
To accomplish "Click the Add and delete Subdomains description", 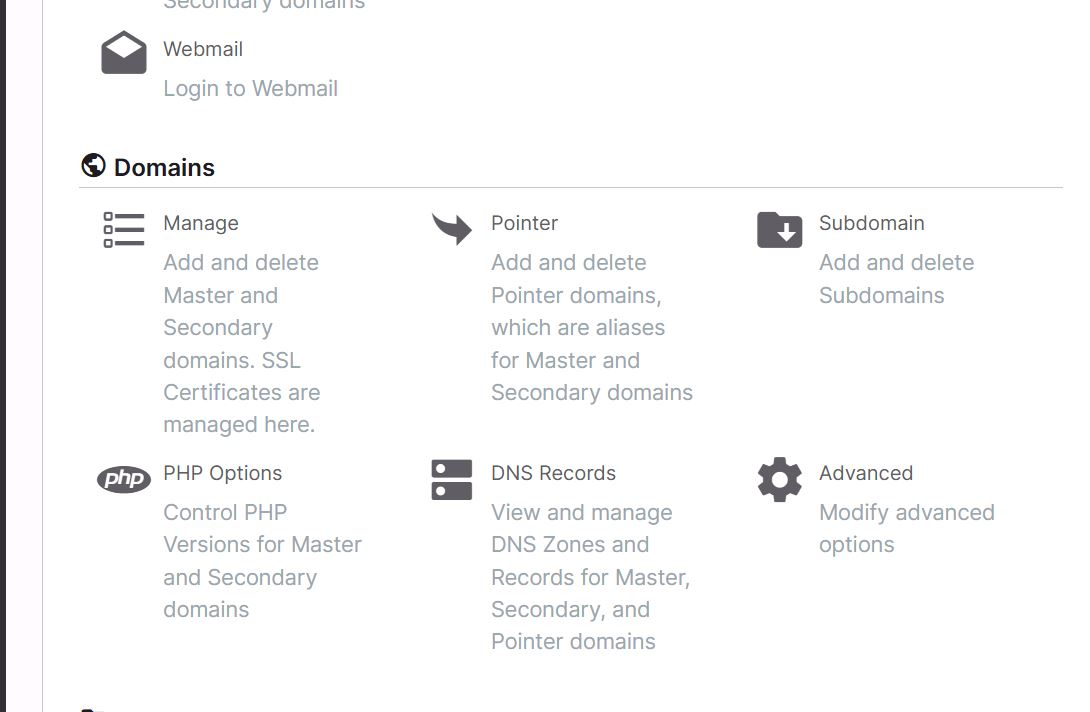I will [896, 279].
